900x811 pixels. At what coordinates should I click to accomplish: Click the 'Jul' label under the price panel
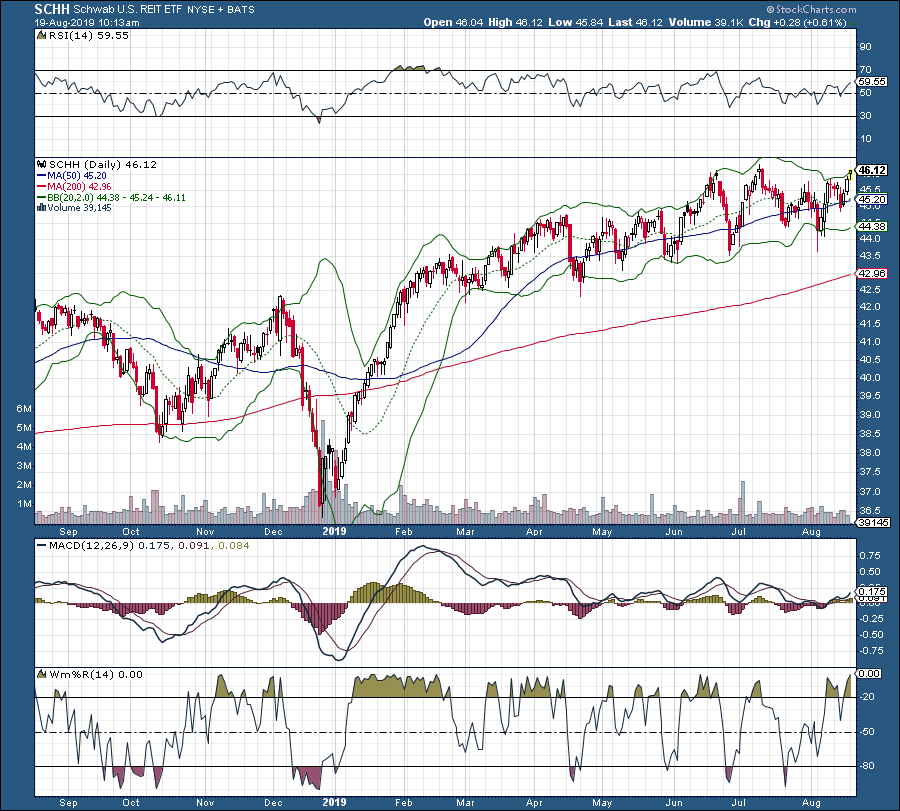pos(738,531)
